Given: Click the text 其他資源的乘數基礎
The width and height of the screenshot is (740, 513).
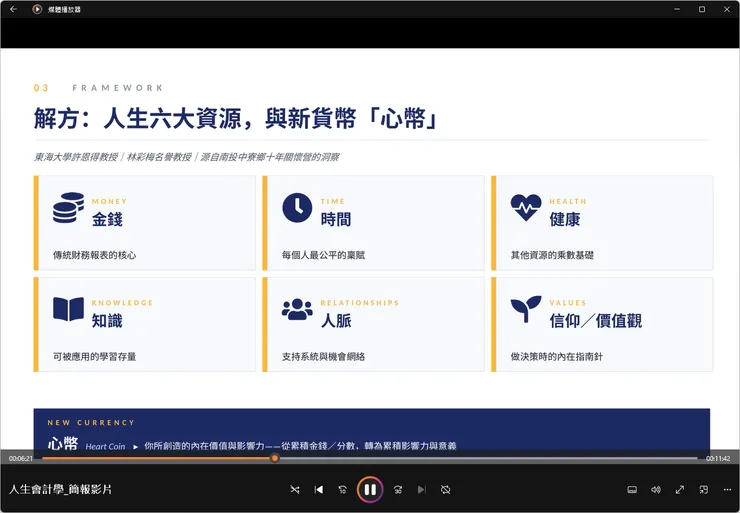Looking at the screenshot, I should pyautogui.click(x=552, y=255).
